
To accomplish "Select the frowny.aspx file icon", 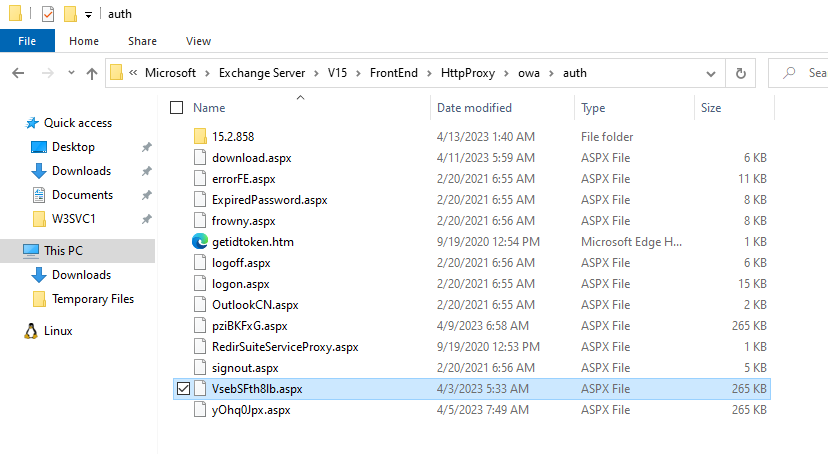I will [200, 221].
